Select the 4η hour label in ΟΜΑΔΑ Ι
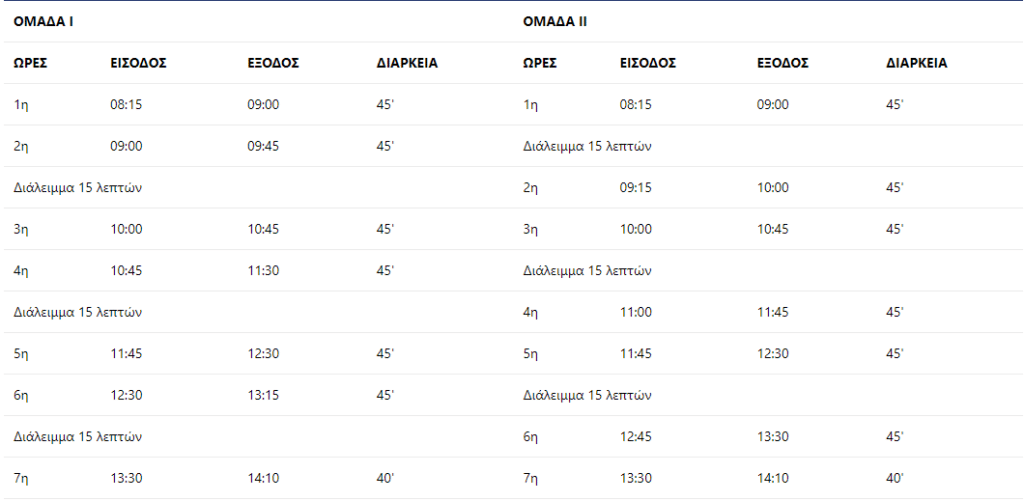The image size is (1024, 501). (x=21, y=271)
